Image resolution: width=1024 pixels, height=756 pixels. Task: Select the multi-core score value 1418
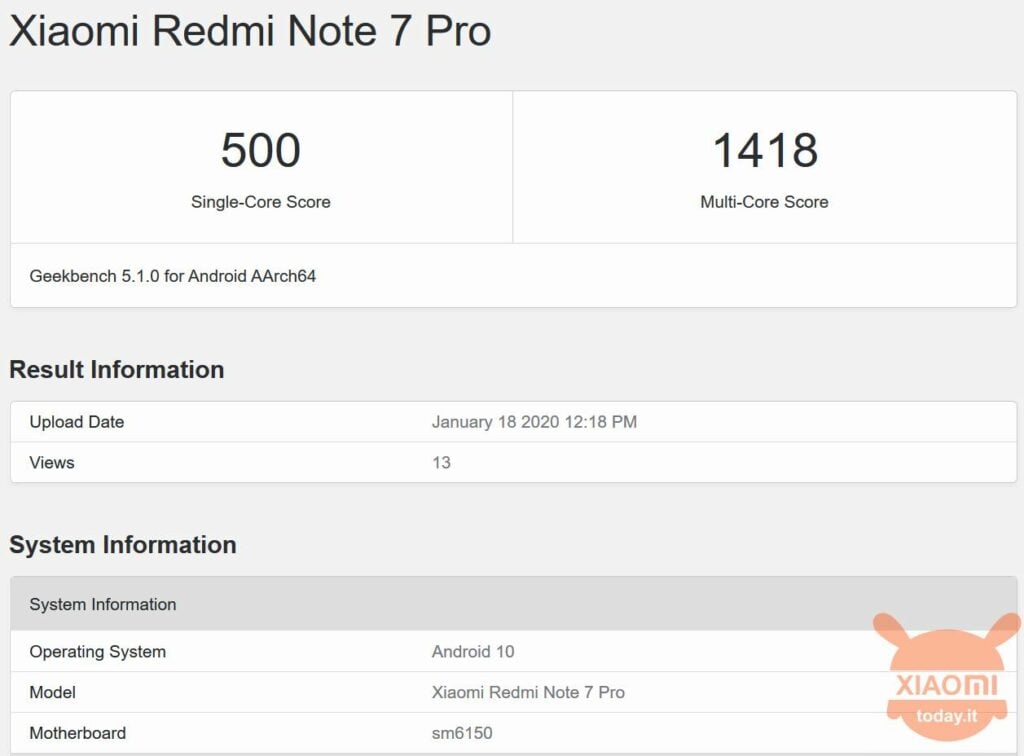765,150
